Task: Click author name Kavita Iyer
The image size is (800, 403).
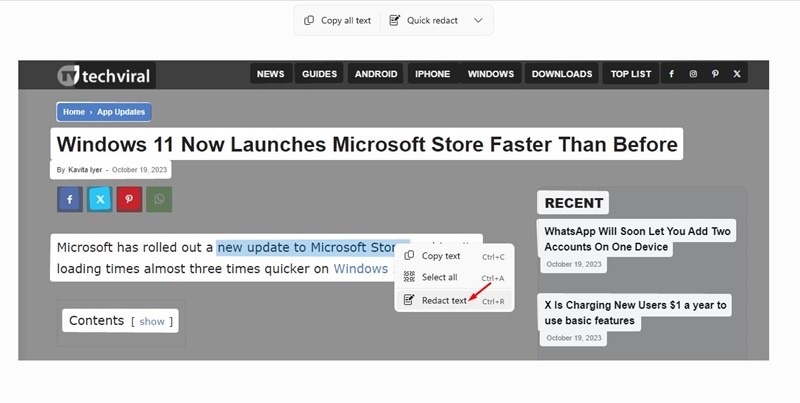Action: 85,170
